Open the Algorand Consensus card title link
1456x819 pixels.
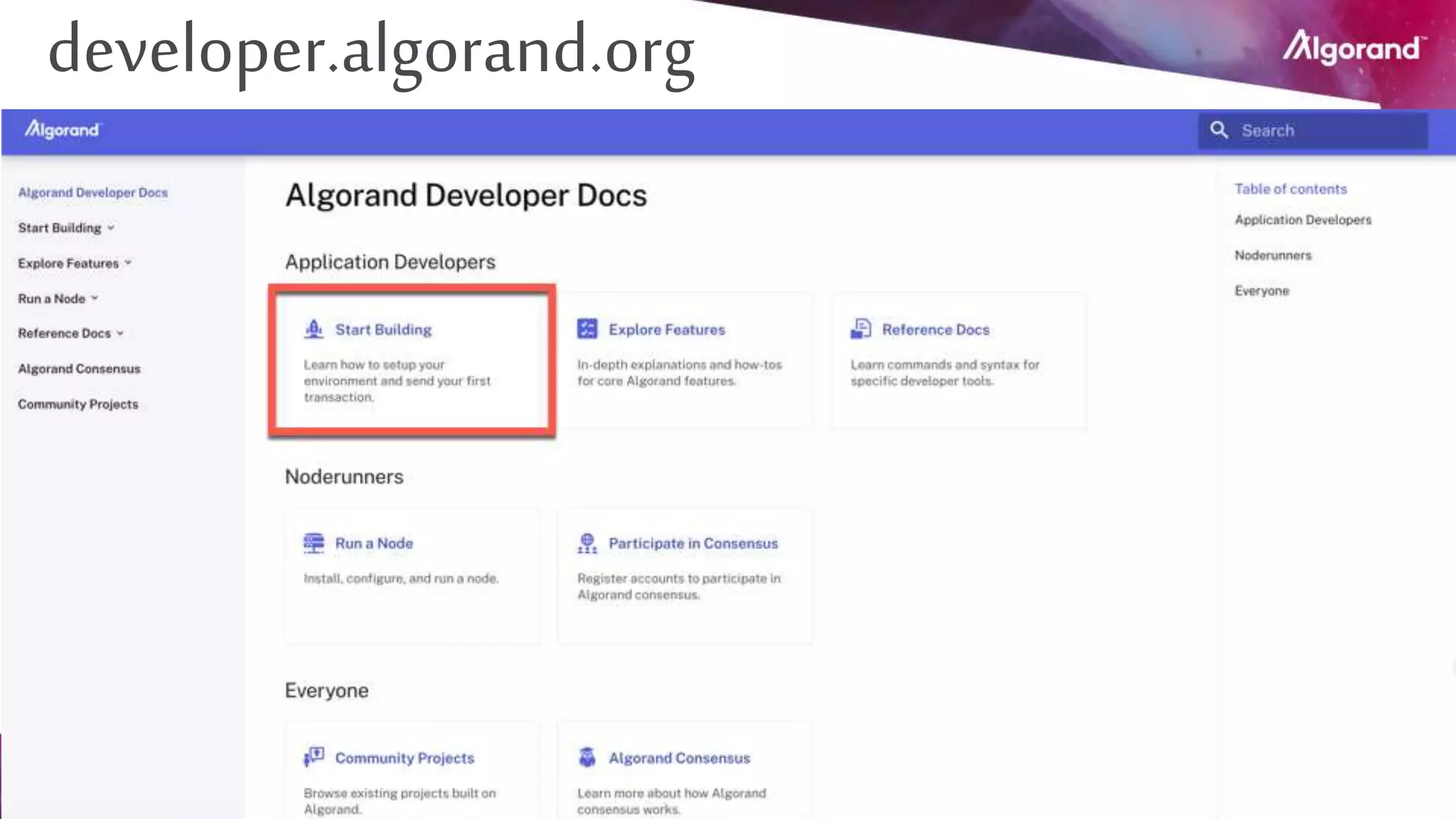(679, 758)
